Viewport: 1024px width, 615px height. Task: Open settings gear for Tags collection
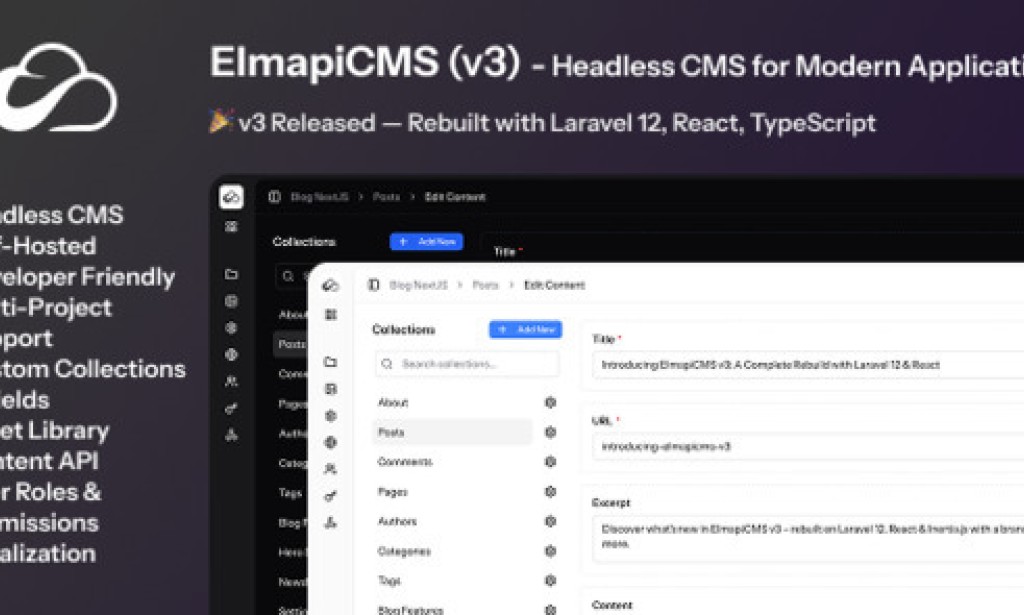point(551,580)
